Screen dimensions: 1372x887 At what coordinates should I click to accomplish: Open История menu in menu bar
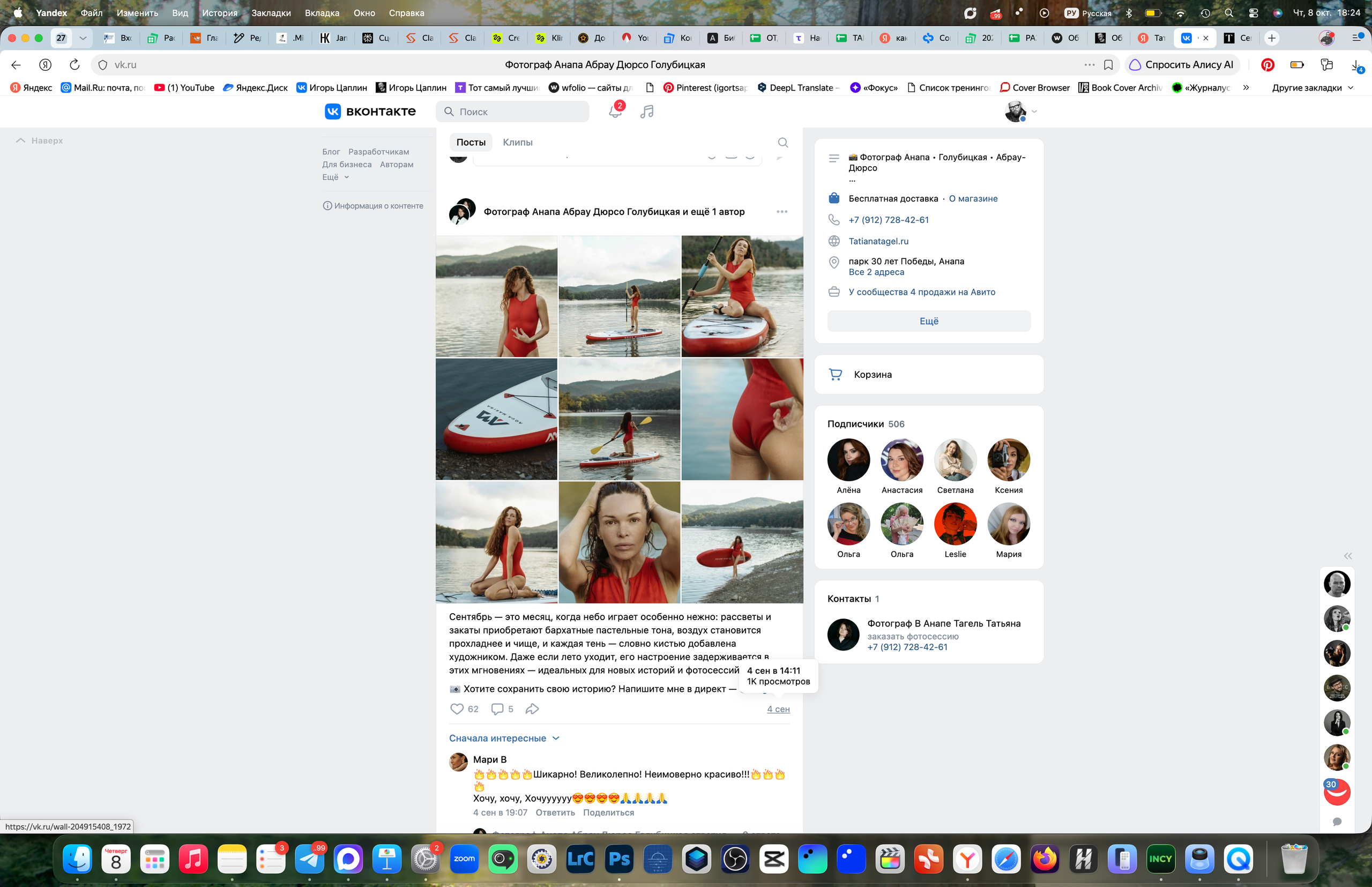(x=219, y=13)
